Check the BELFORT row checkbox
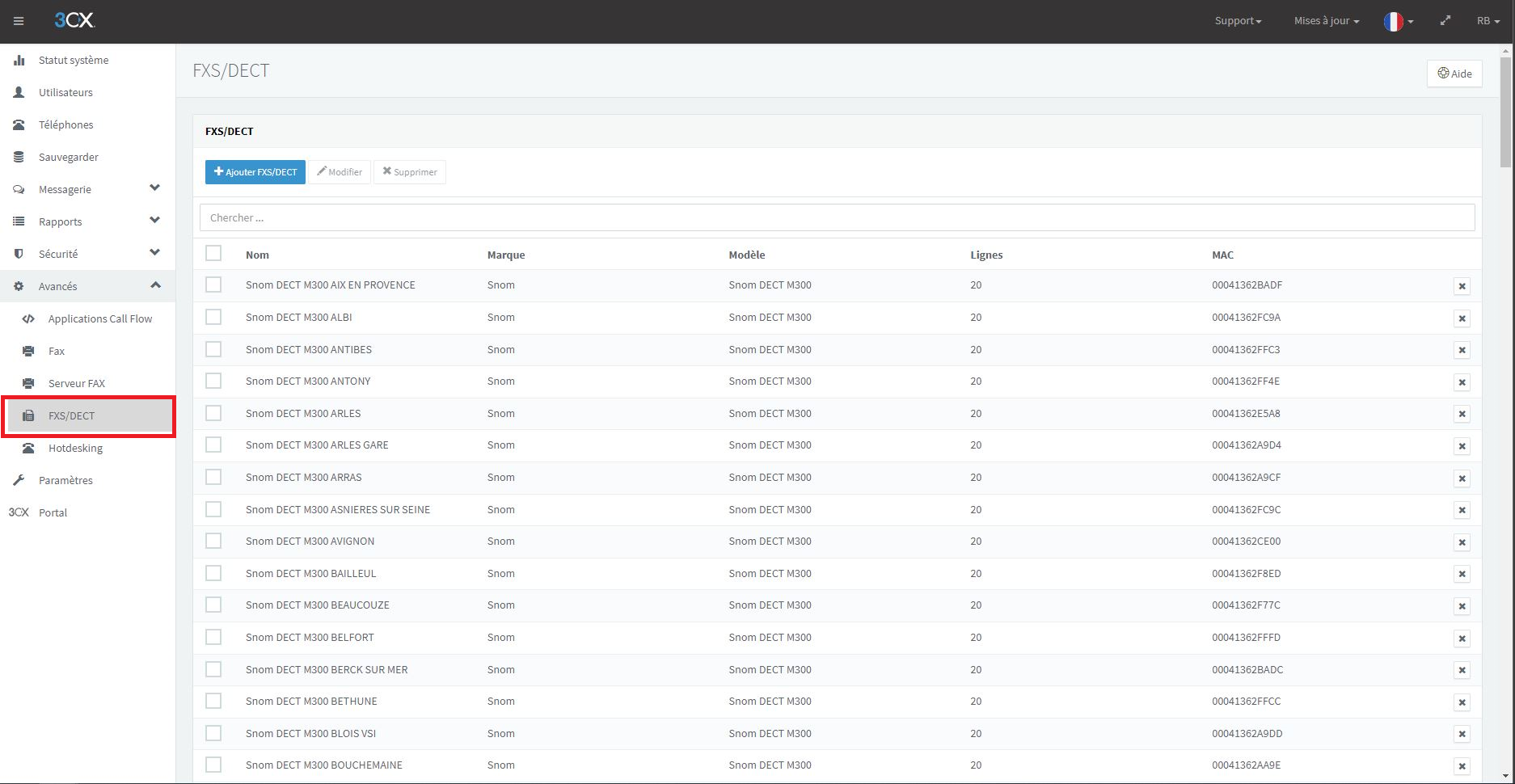Image resolution: width=1515 pixels, height=784 pixels. click(213, 637)
